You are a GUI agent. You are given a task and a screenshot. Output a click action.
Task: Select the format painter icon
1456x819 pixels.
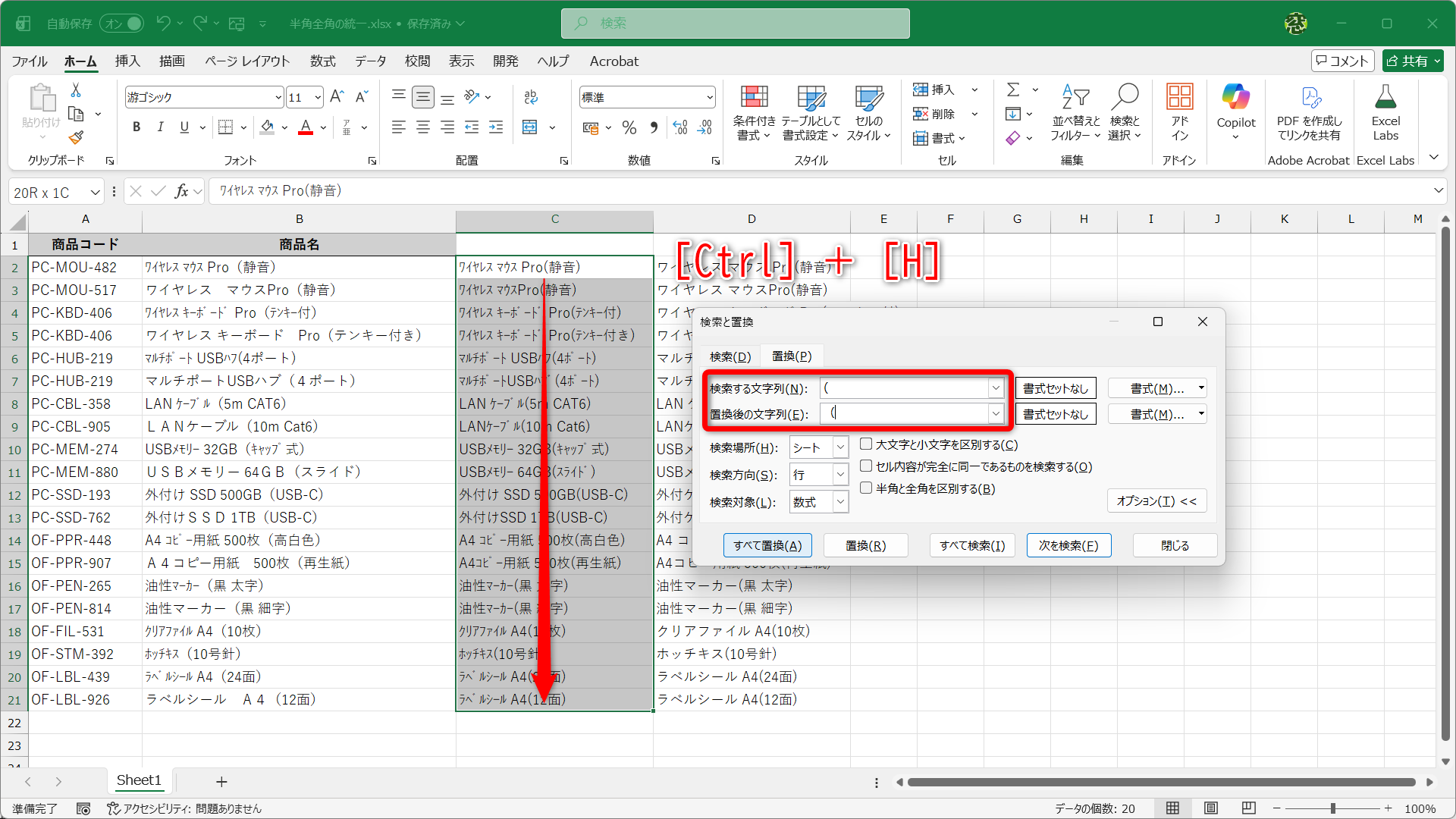(75, 138)
